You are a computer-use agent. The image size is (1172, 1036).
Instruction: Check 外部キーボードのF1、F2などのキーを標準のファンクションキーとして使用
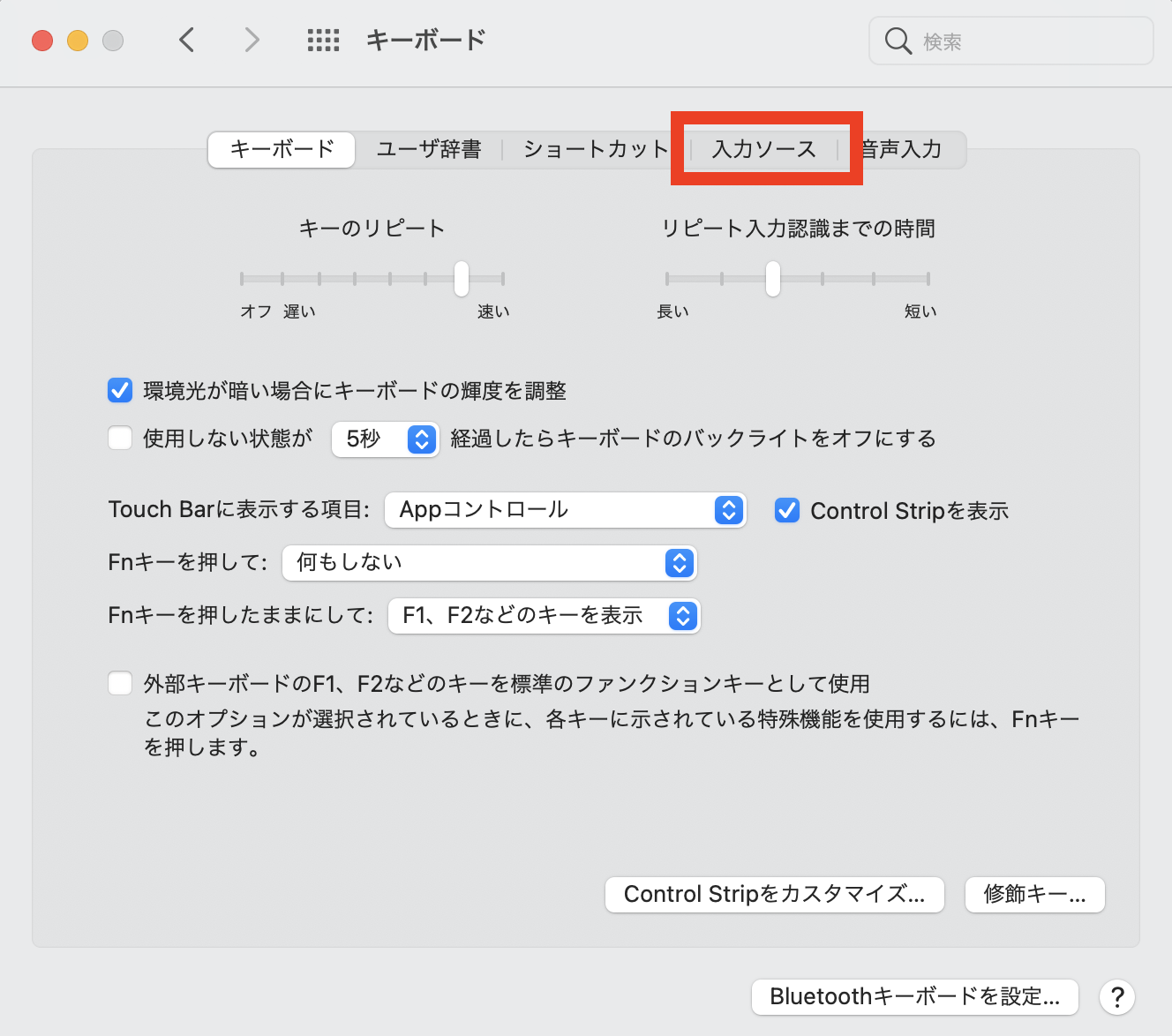point(120,682)
